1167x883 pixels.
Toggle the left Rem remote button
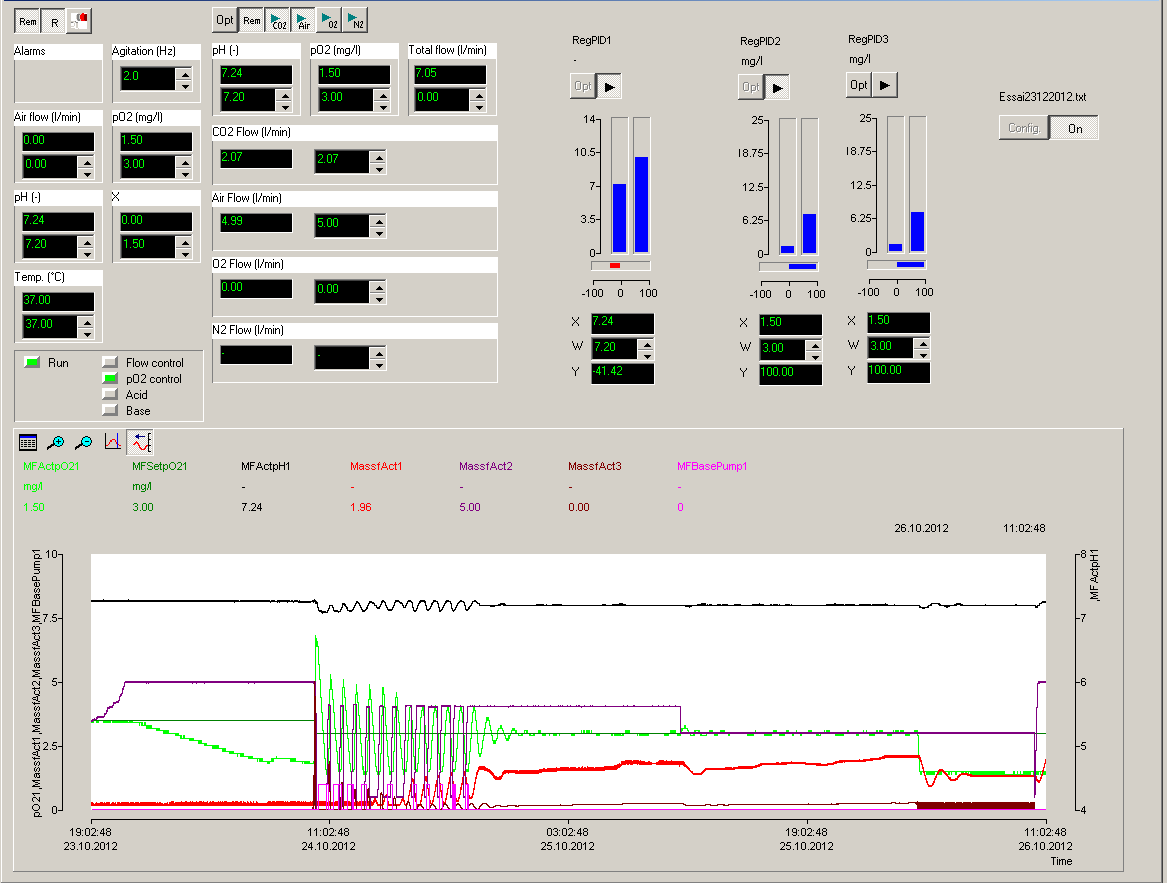coord(28,22)
